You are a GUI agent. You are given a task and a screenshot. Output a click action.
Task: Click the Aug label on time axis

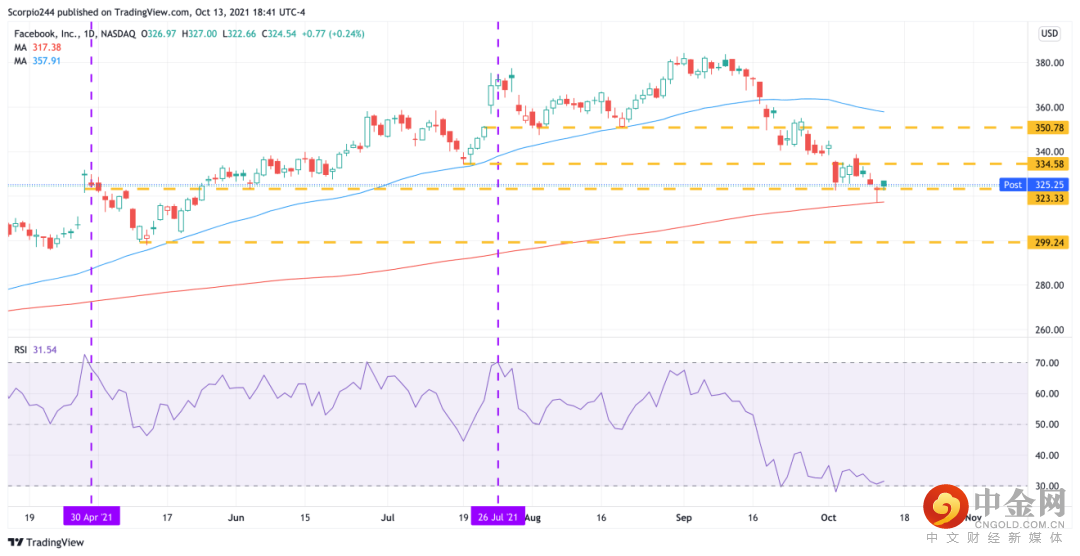534,517
